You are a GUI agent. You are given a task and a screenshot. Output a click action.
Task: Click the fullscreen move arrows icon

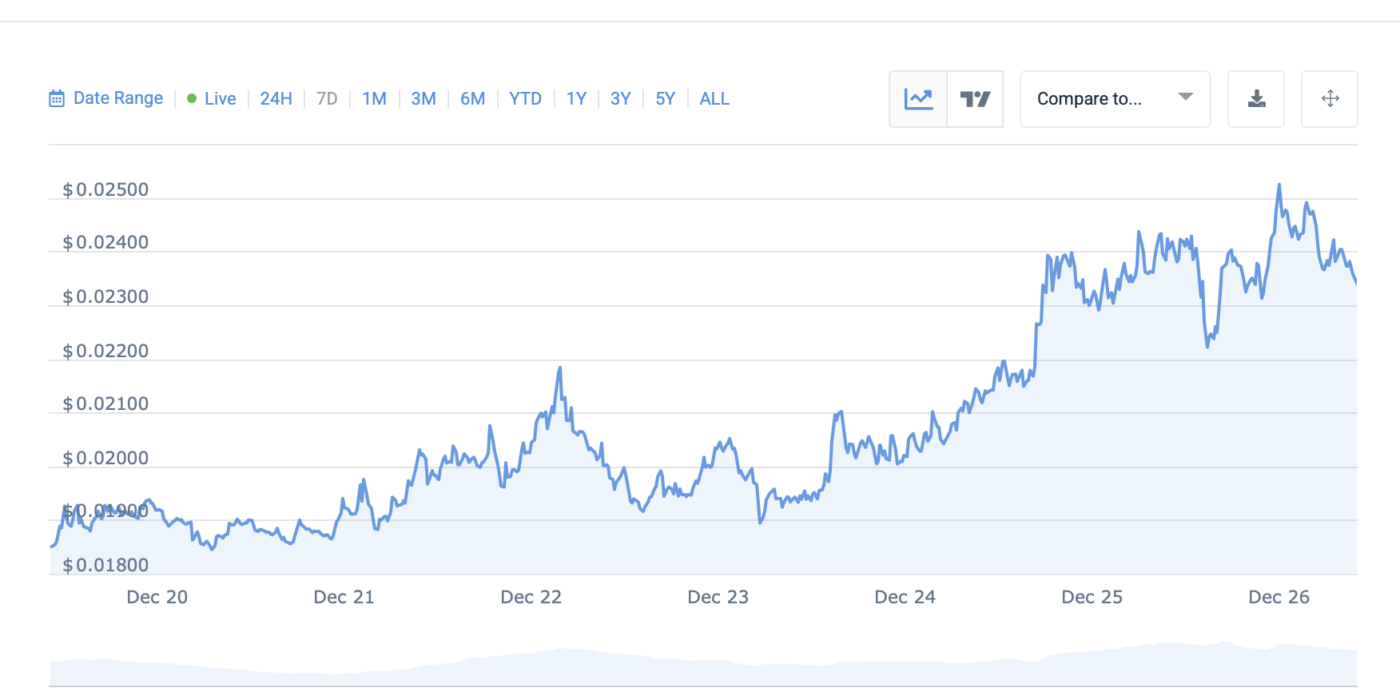1330,99
